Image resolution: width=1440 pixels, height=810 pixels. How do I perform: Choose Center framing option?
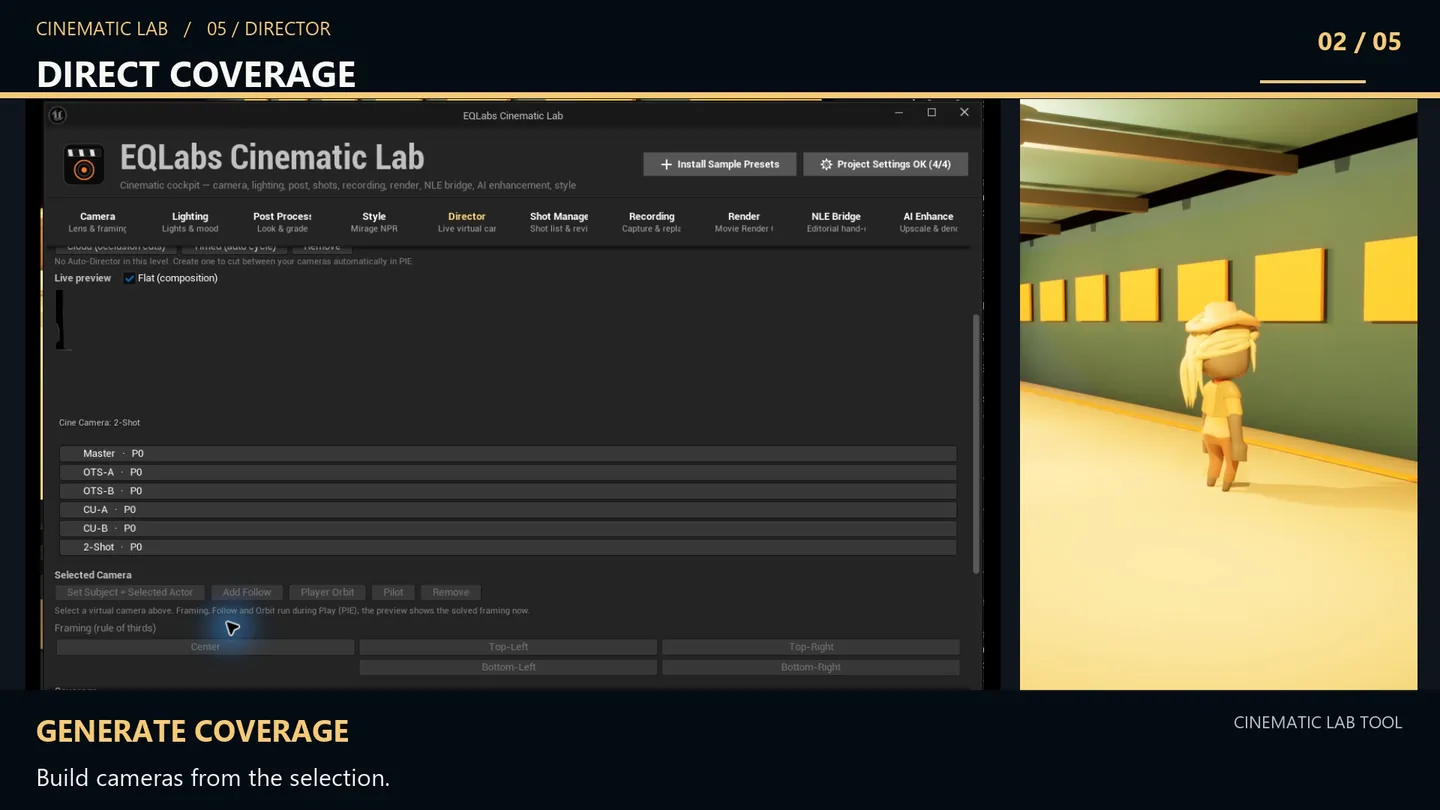(206, 647)
